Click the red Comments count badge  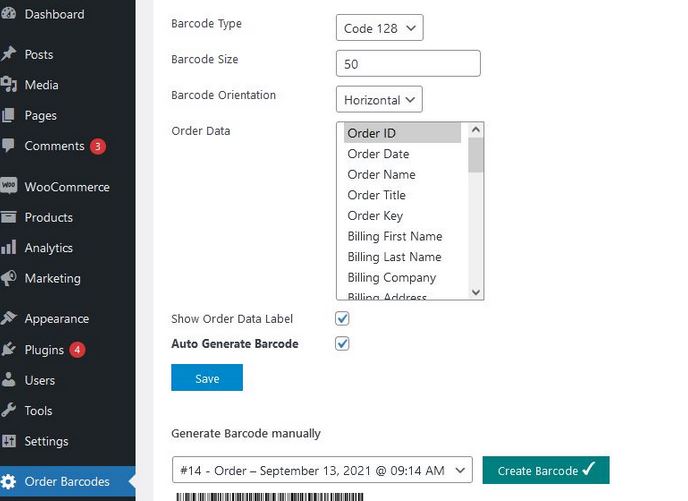click(98, 146)
